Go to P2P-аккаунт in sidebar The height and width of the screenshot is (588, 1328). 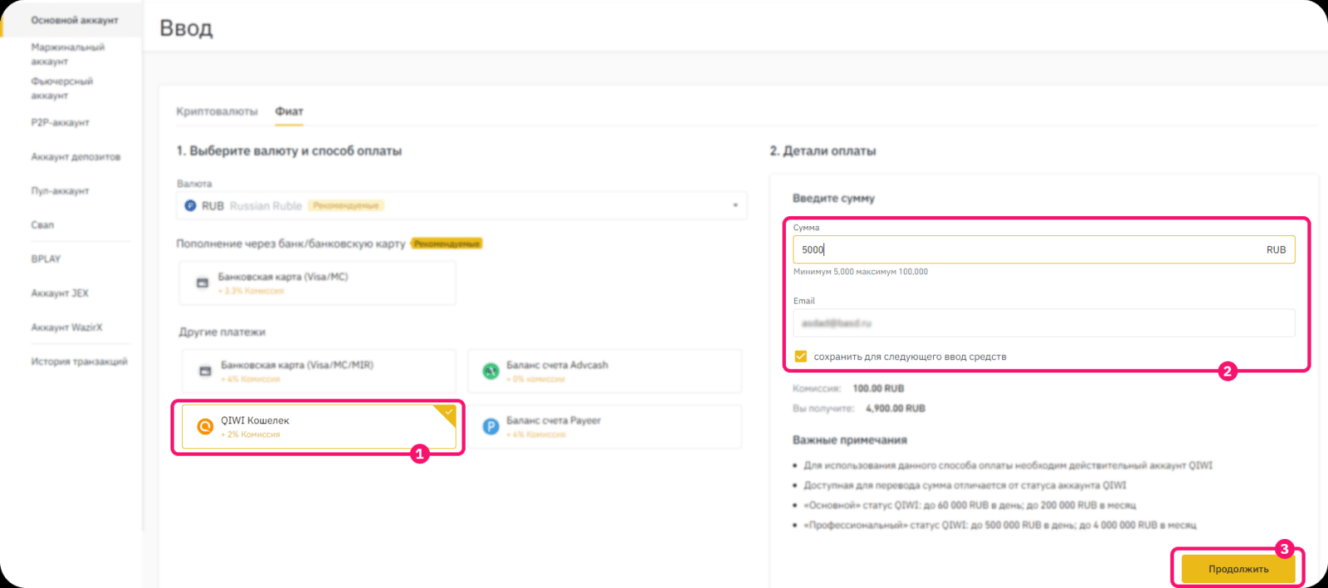pos(60,123)
